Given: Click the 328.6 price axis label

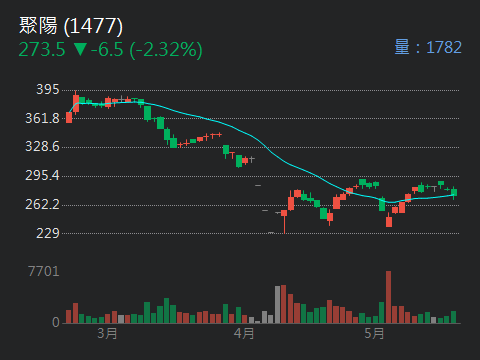Looking at the screenshot, I should (x=42, y=146).
